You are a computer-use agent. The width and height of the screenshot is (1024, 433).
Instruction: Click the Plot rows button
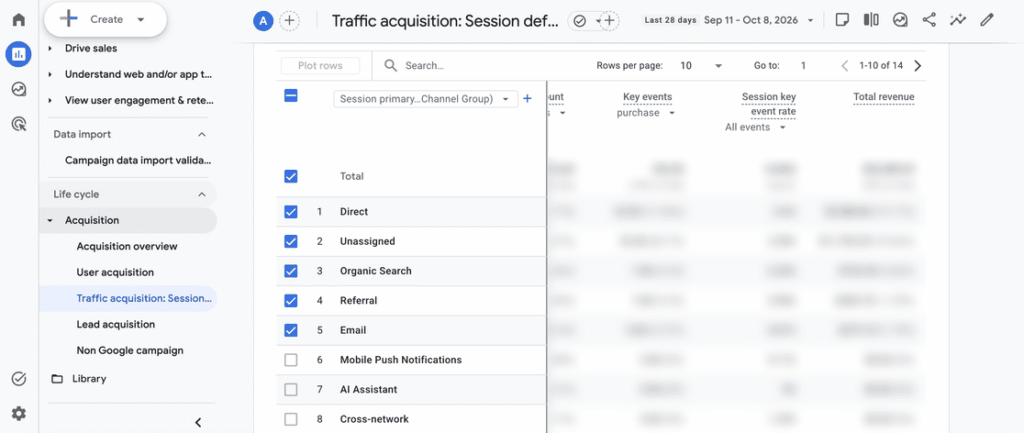[321, 65]
